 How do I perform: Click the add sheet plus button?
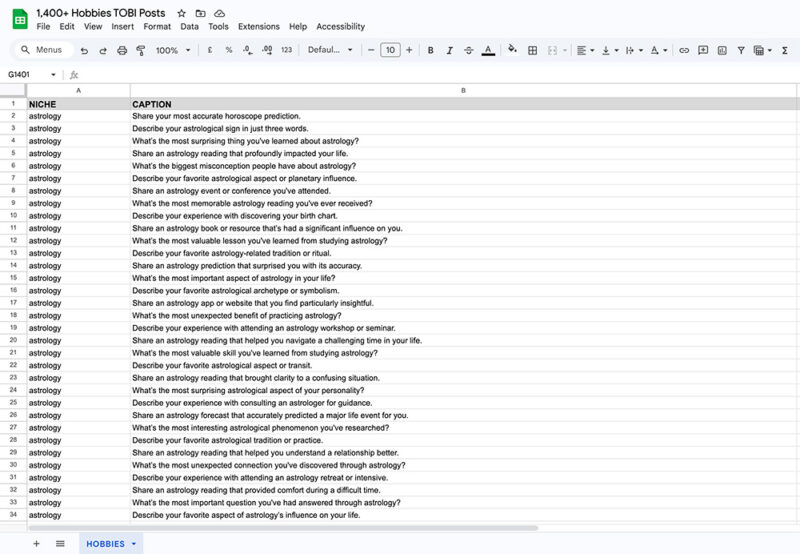[x=37, y=544]
